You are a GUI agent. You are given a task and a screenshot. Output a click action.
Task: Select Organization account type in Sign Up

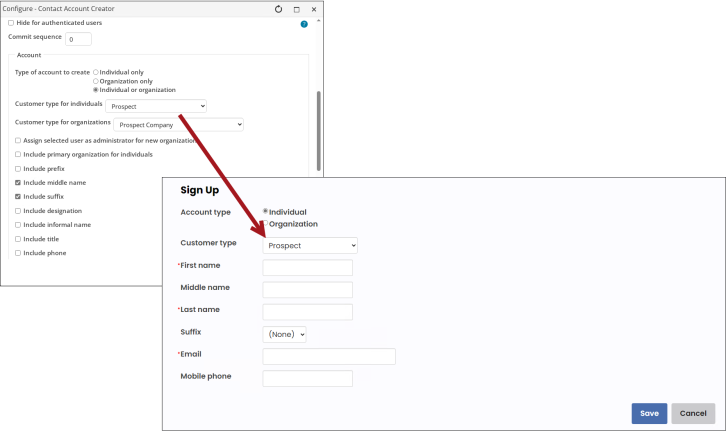tap(266, 223)
